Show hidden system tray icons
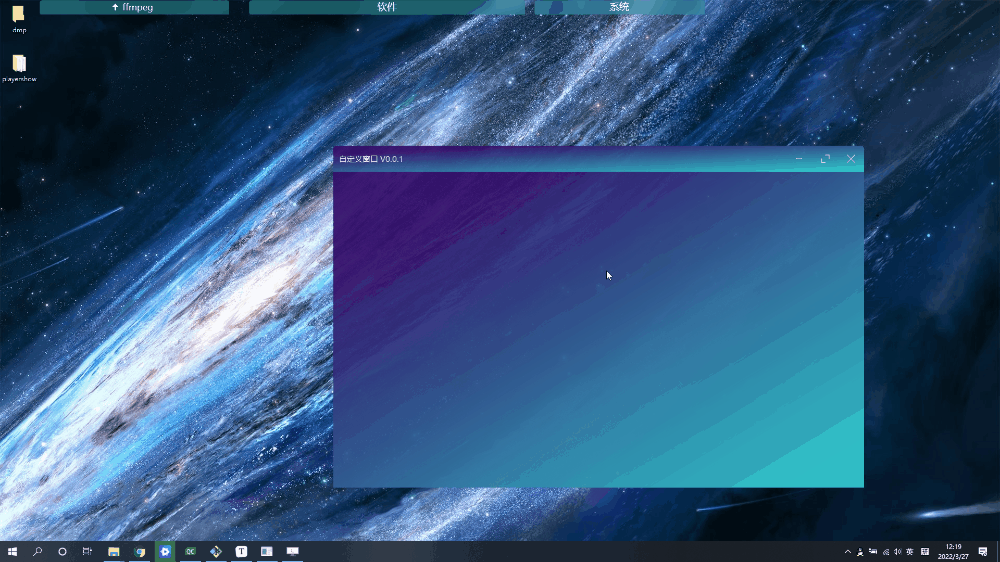This screenshot has height=562, width=1000. point(848,552)
